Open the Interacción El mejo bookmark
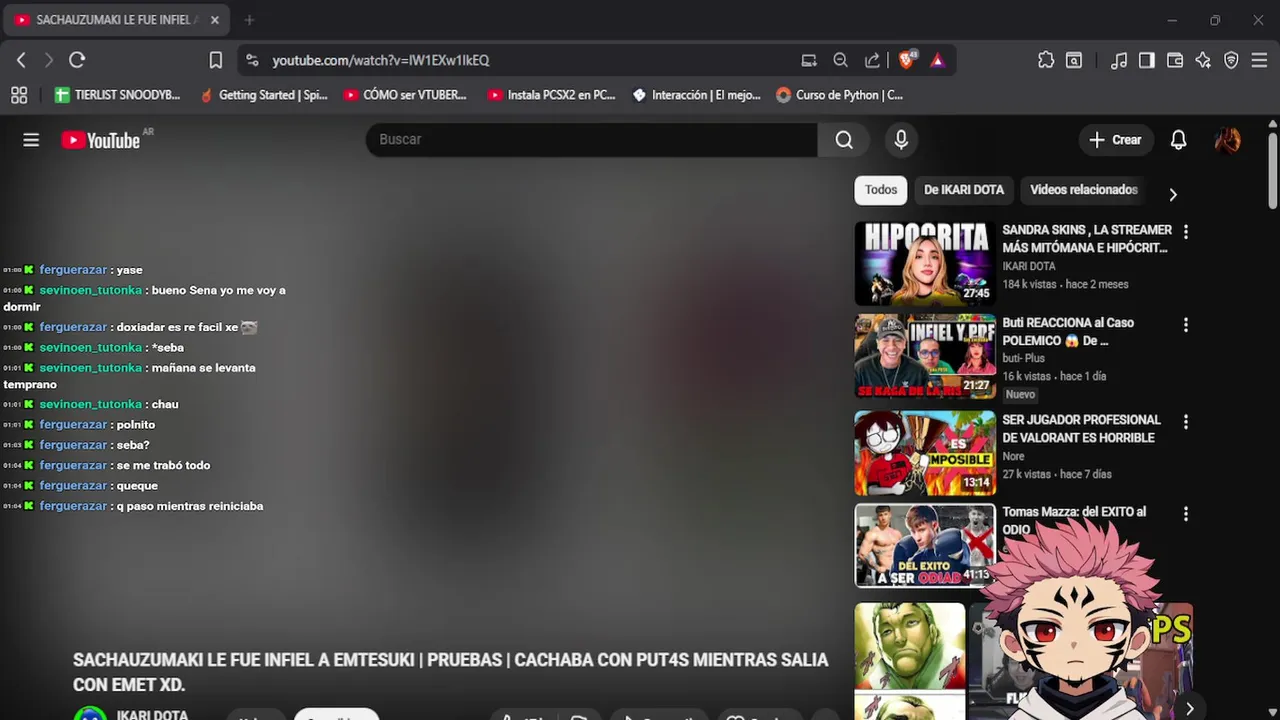The image size is (1280, 720). click(x=697, y=95)
